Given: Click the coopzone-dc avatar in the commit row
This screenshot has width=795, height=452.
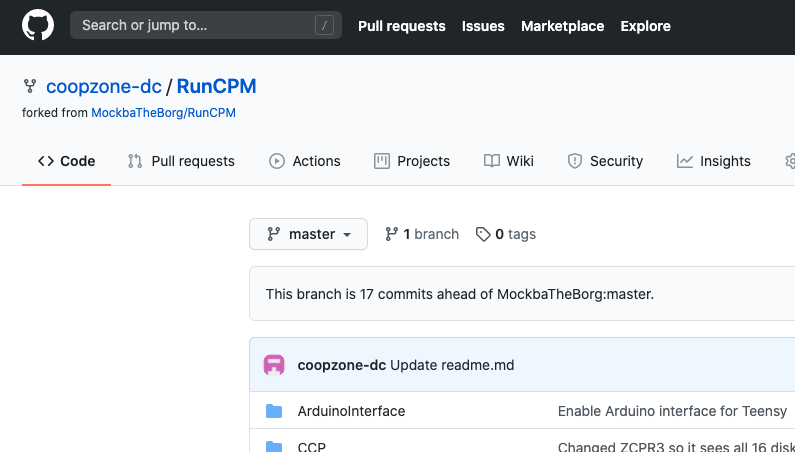Looking at the screenshot, I should [274, 365].
